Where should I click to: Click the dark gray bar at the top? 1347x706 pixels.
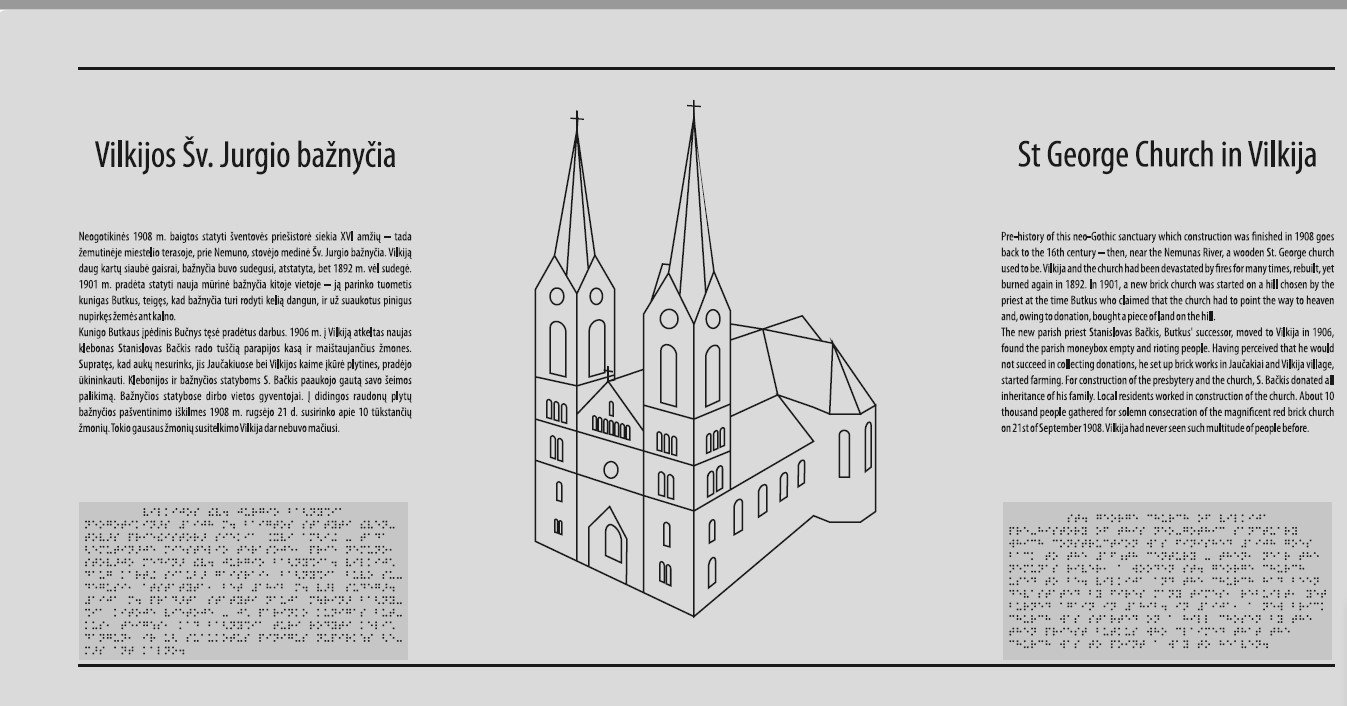coord(673,4)
